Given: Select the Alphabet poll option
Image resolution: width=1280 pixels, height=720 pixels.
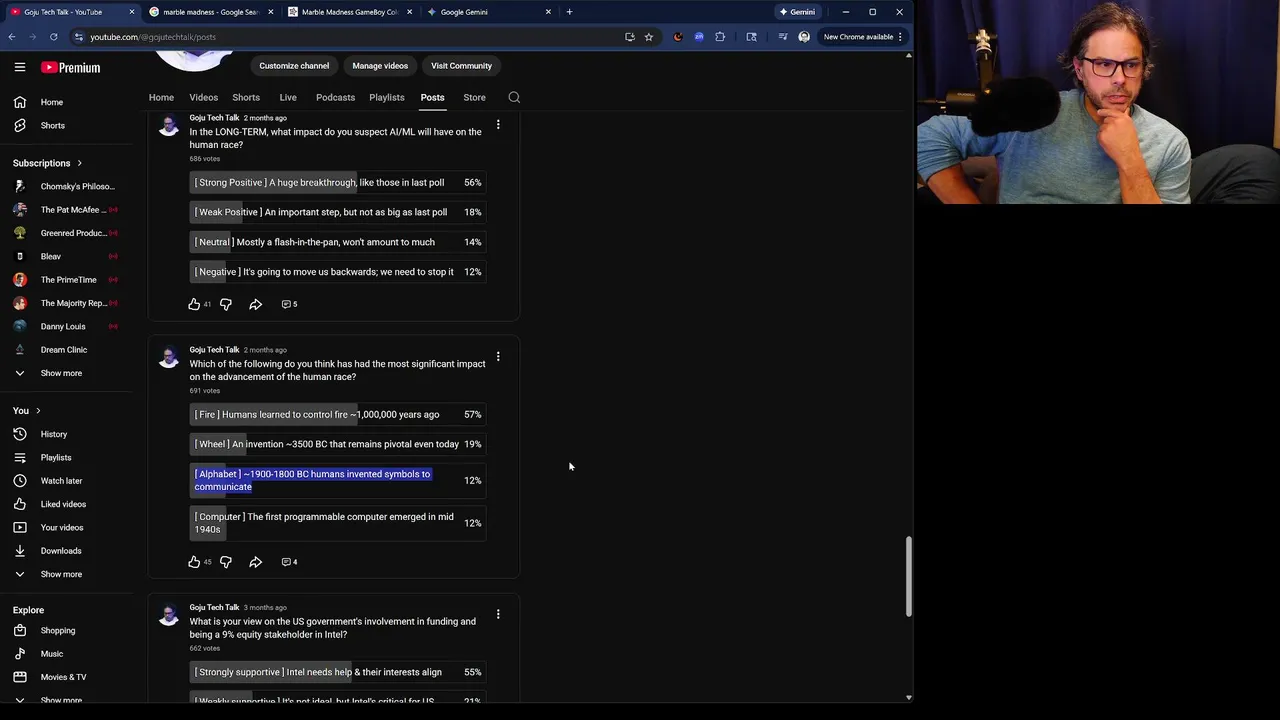Looking at the screenshot, I should tap(338, 480).
